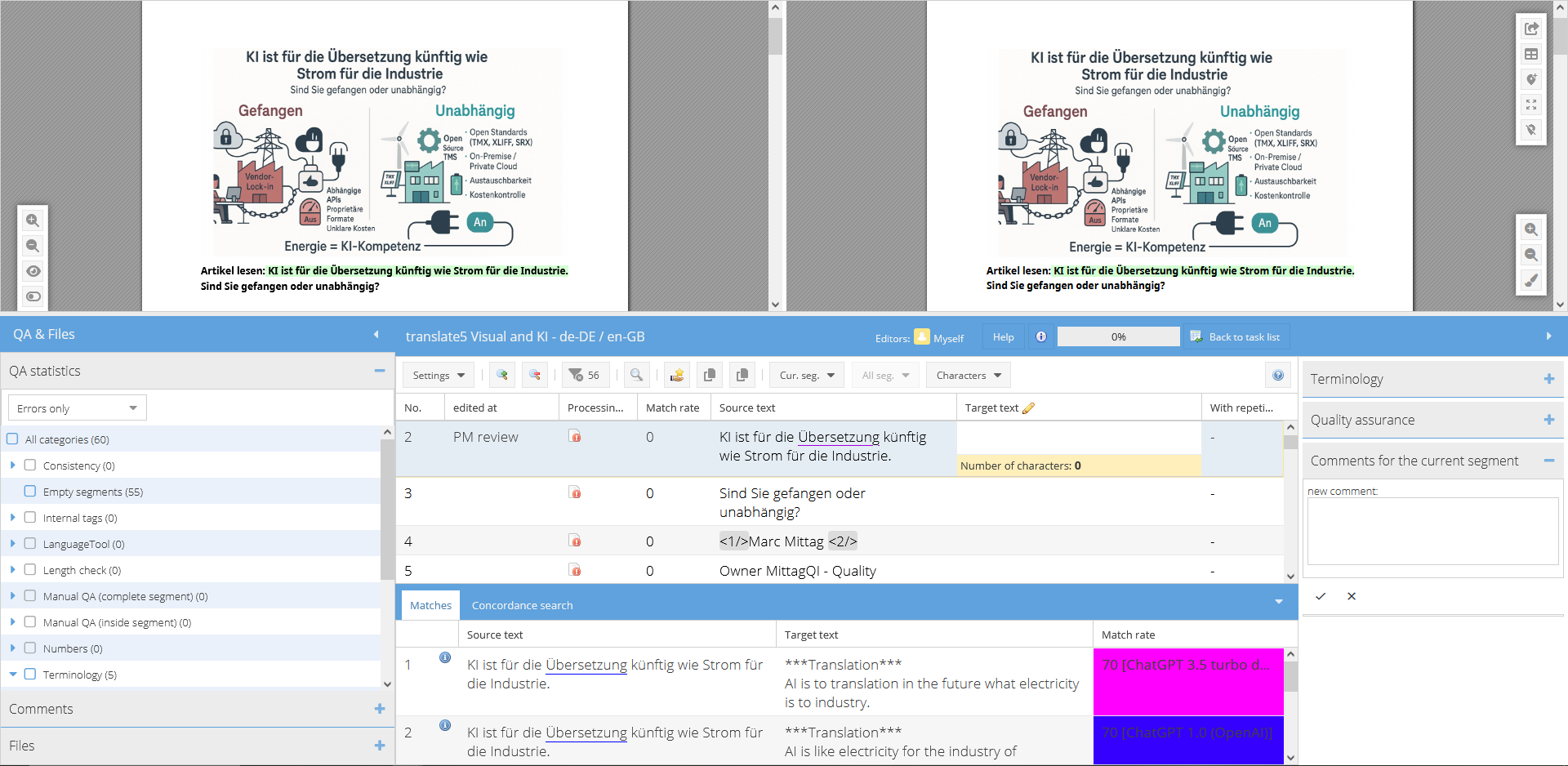Open the Errors only dropdown
Viewport: 1568px width, 766px height.
pos(77,408)
